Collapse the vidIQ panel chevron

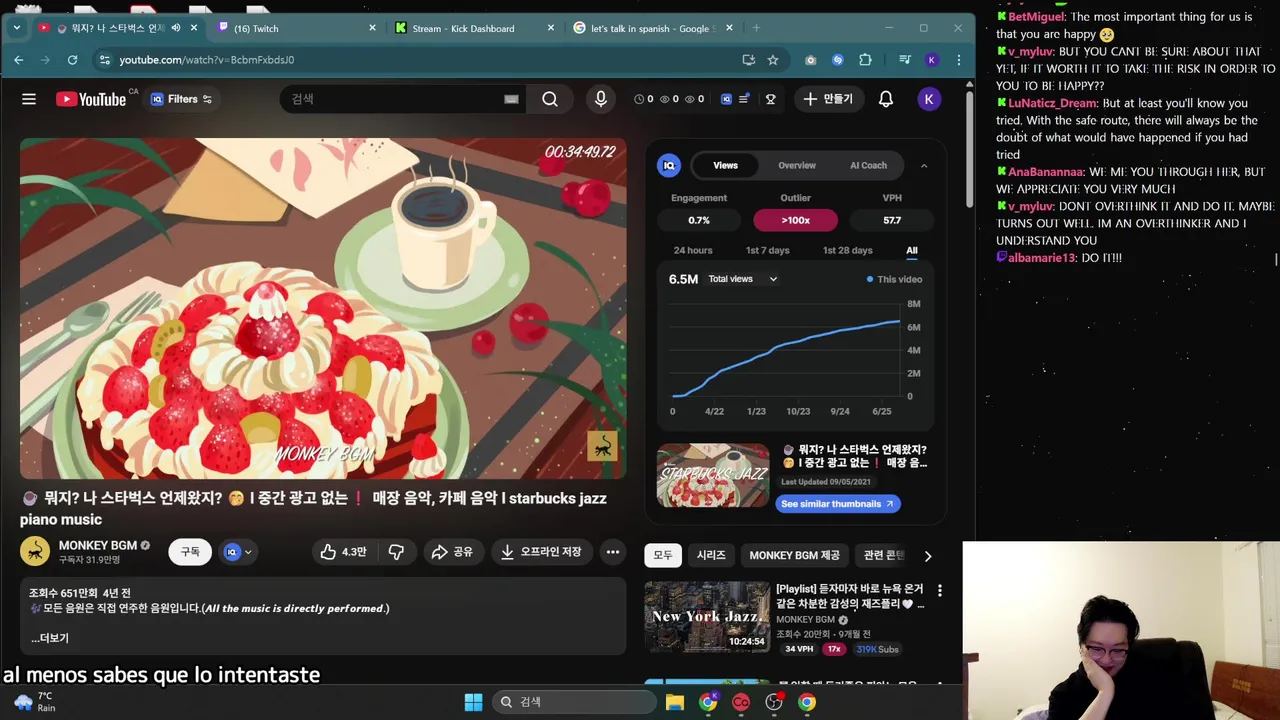click(x=923, y=166)
